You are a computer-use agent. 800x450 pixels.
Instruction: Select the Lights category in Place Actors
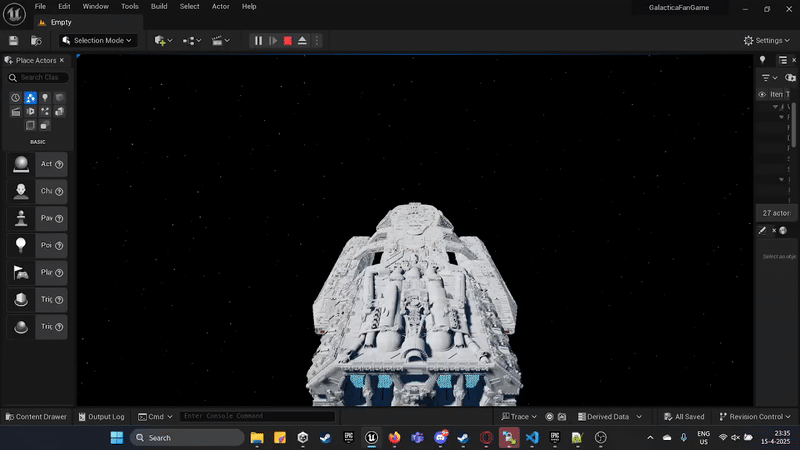[x=45, y=97]
